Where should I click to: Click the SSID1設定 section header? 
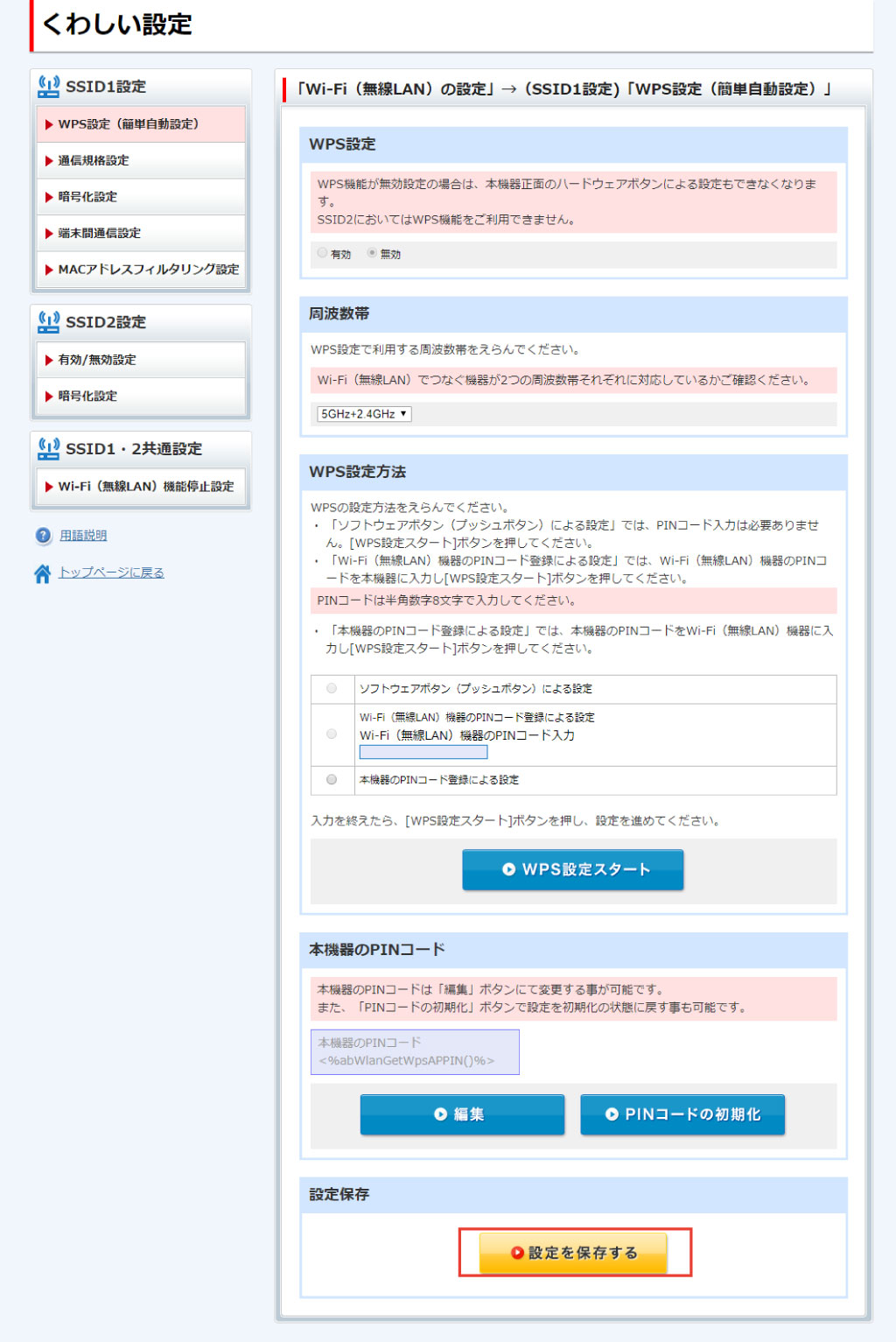[x=141, y=87]
